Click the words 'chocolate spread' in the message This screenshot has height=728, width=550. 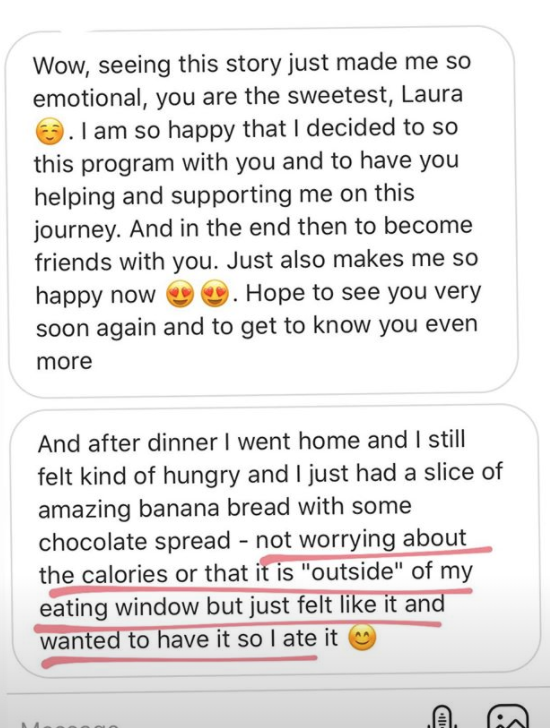click(x=135, y=541)
